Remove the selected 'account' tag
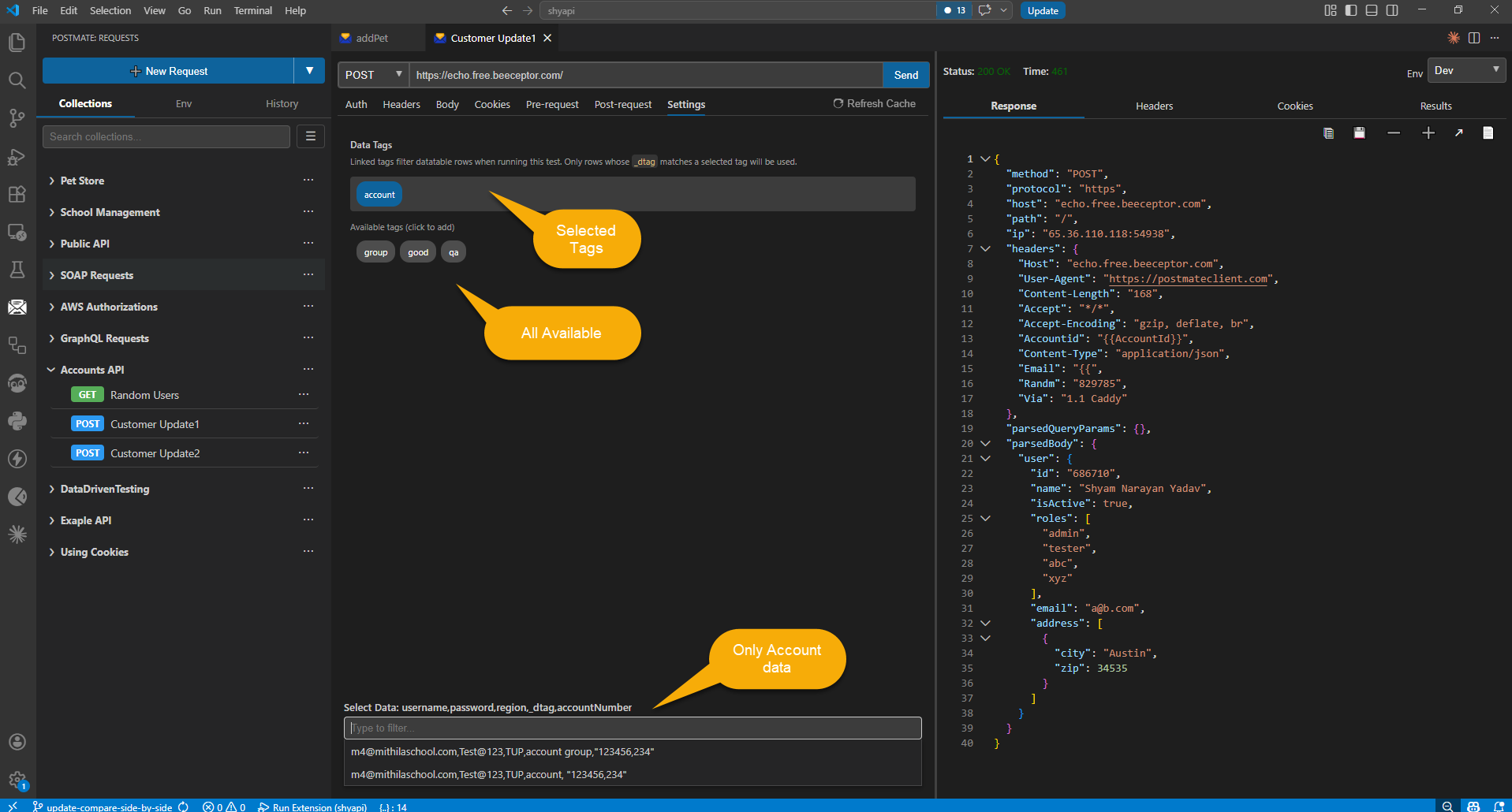Screen dimensions: 1512x812 pos(379,194)
